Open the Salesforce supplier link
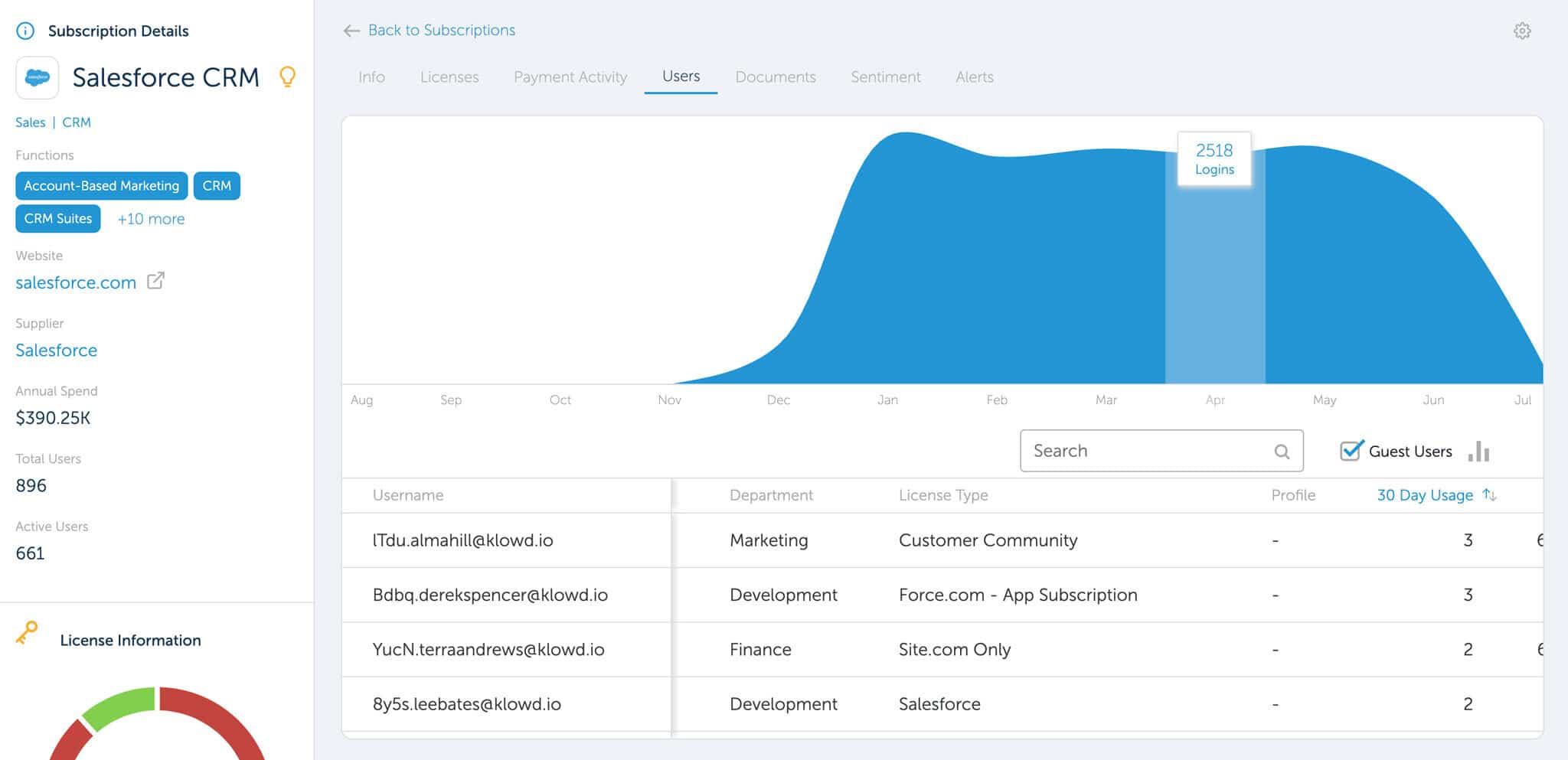Screen dimensions: 1568x760 [56, 350]
